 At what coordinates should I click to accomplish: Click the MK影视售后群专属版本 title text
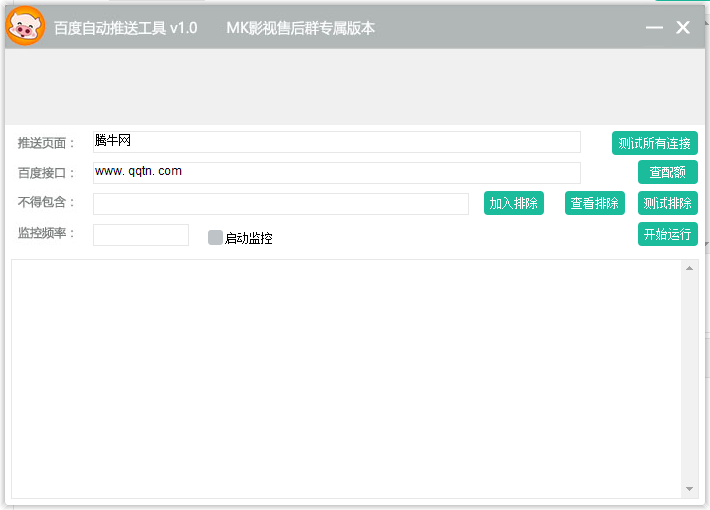[x=301, y=28]
